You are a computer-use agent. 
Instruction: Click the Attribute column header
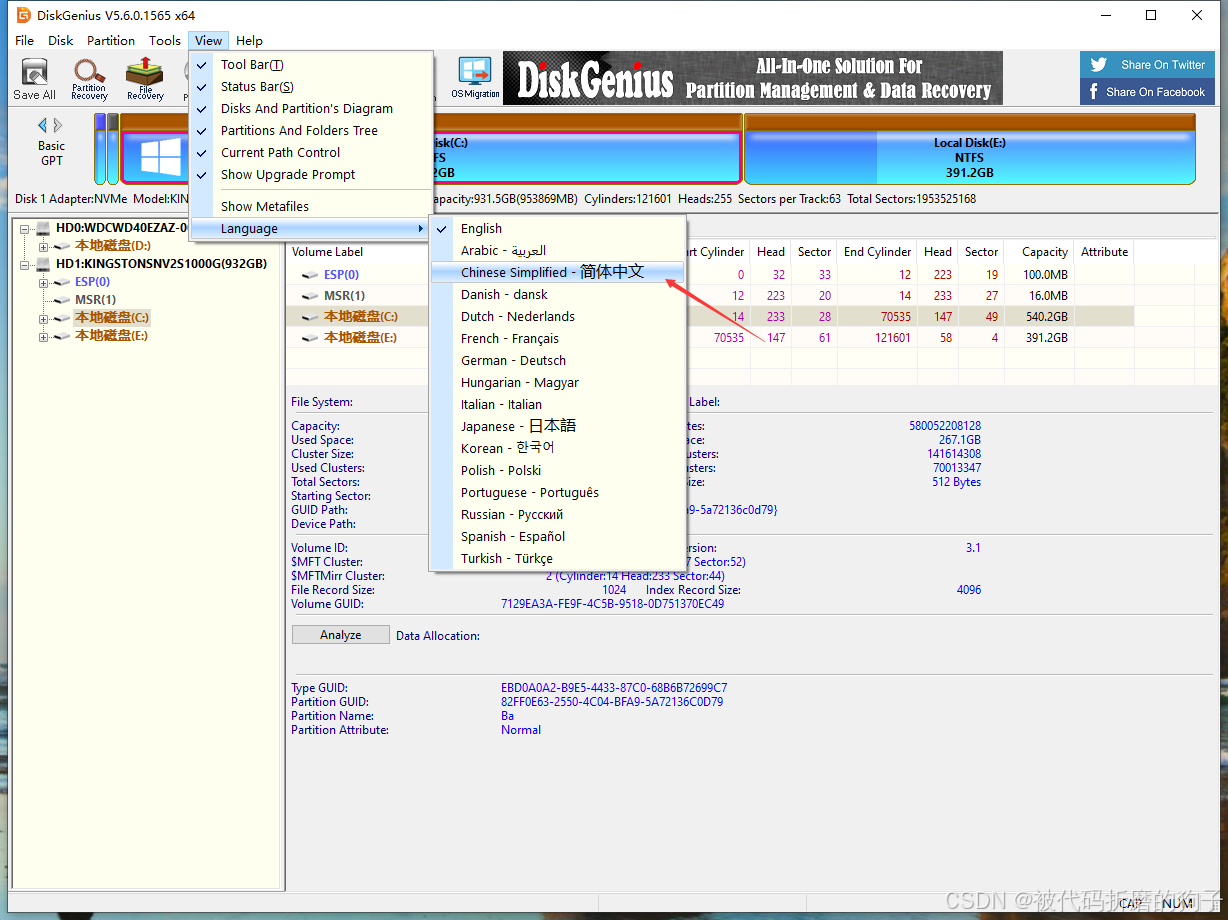(x=1104, y=252)
